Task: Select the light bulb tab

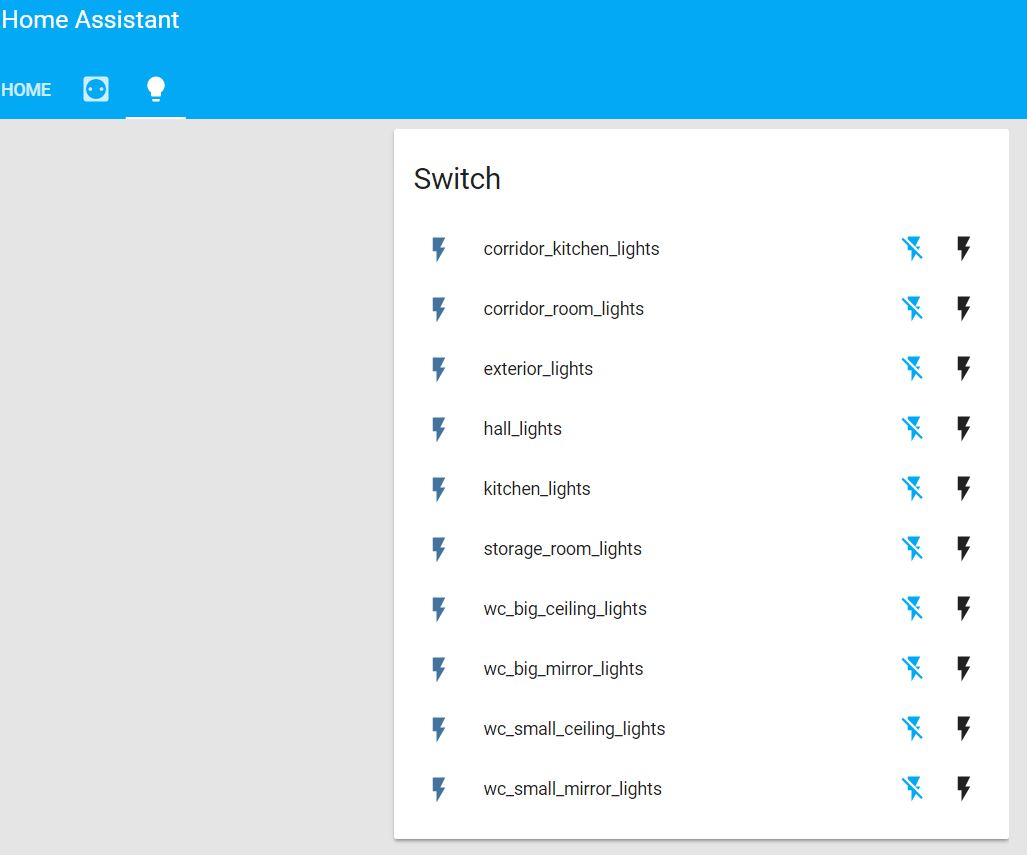Action: [x=156, y=90]
